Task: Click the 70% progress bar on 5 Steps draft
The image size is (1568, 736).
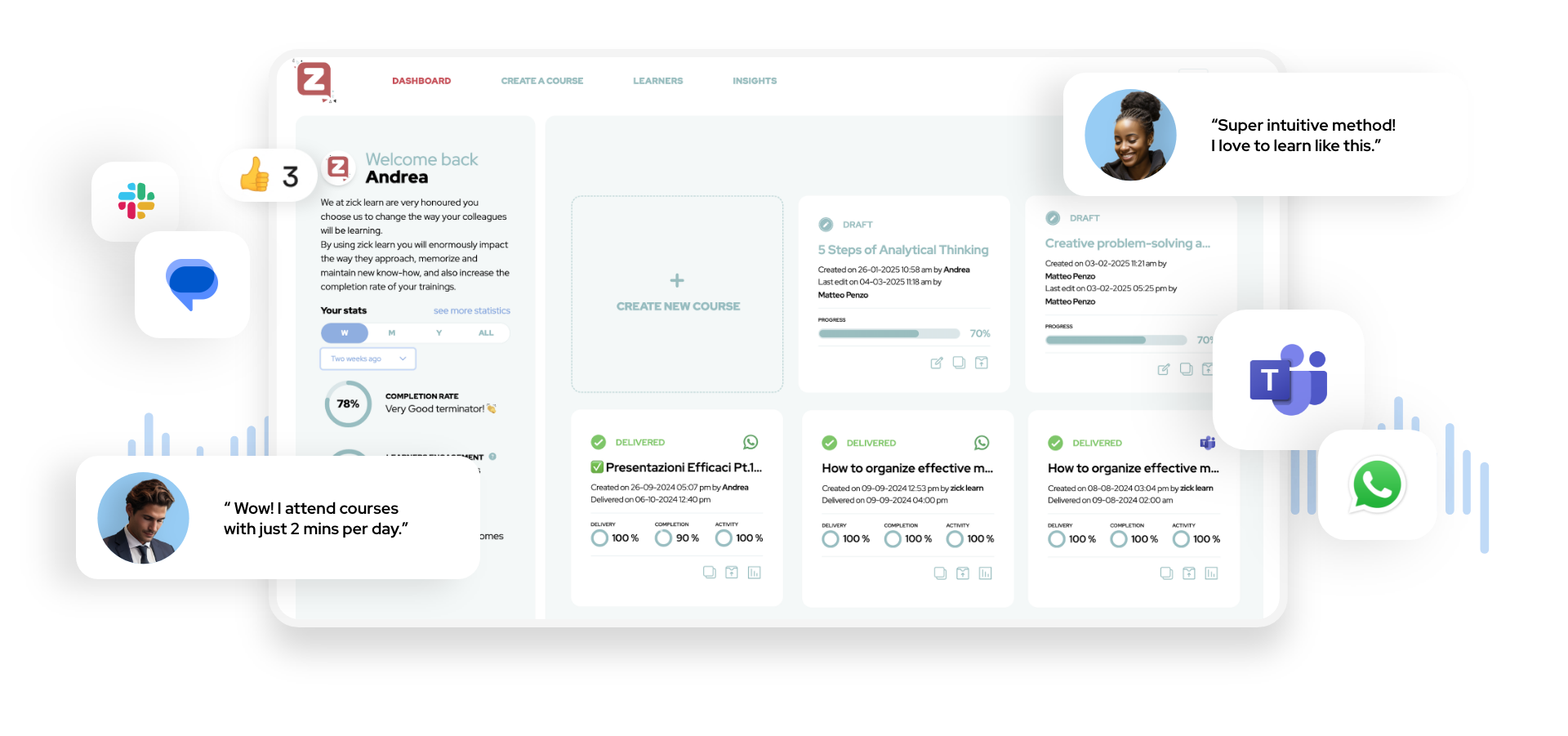Action: click(x=889, y=333)
